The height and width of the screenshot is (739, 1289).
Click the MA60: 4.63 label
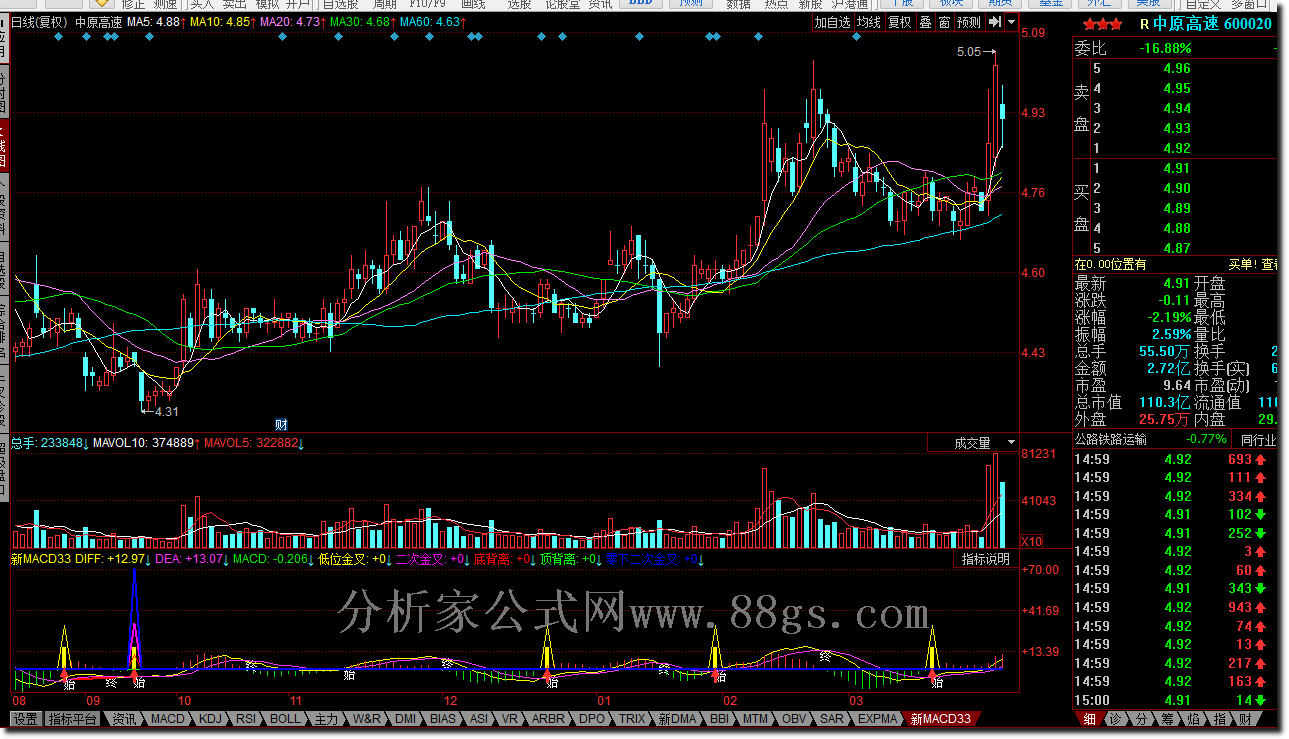pos(432,21)
